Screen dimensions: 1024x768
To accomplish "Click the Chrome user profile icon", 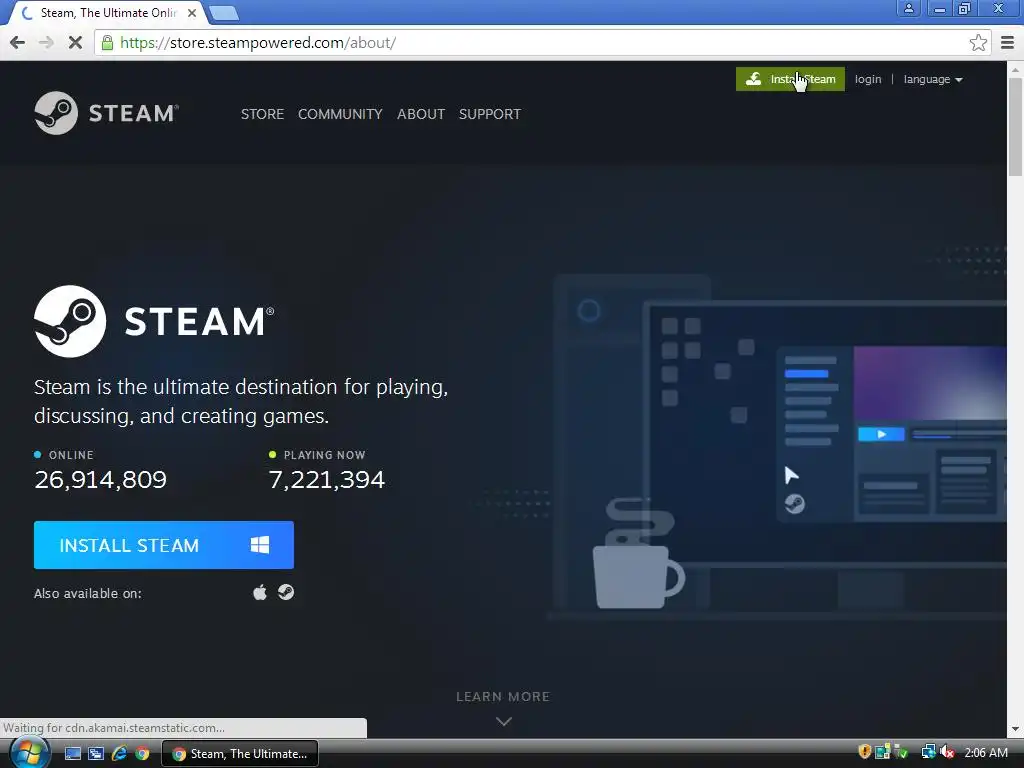I will pos(908,8).
